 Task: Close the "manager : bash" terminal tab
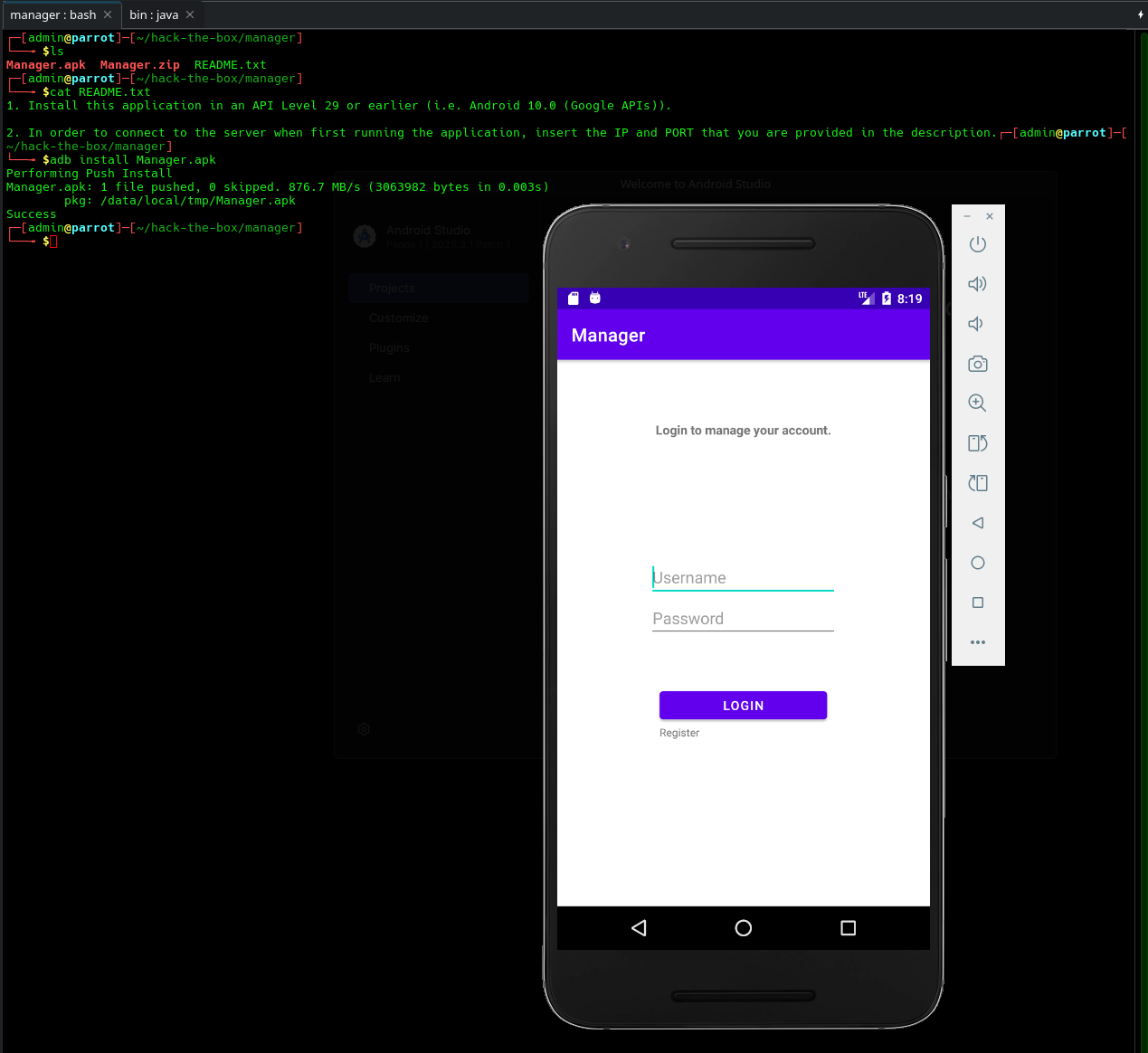(x=108, y=14)
